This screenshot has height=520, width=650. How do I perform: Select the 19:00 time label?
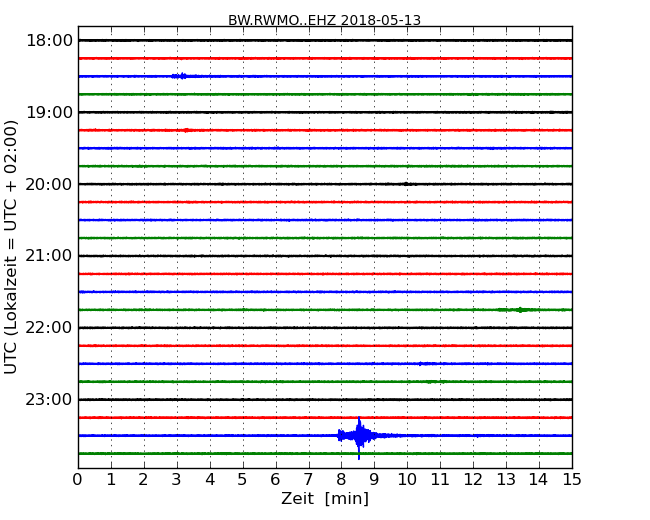tap(49, 112)
